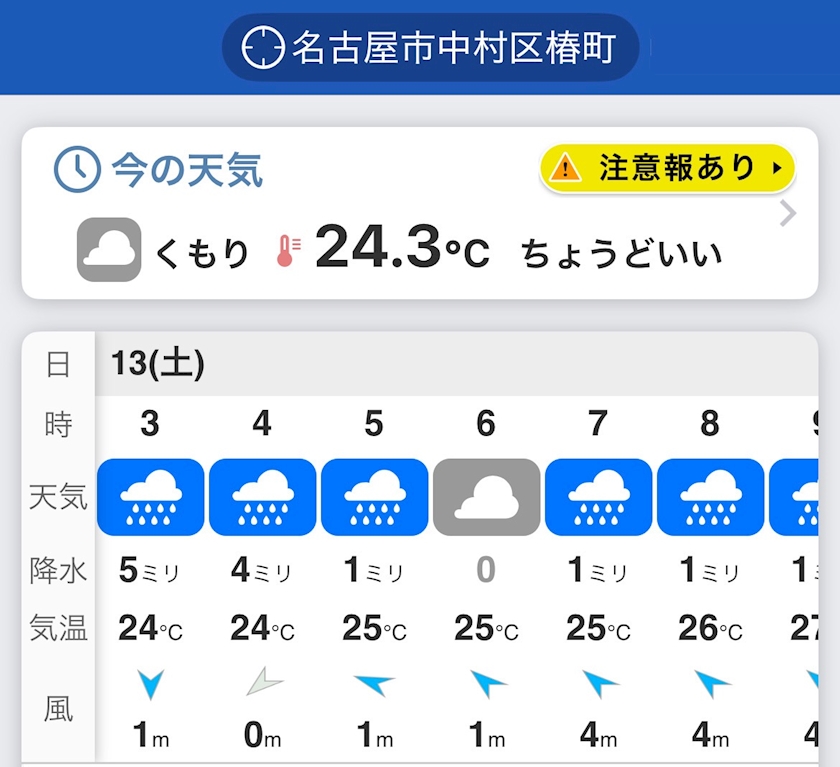Tap the rain icon at 7 o'clock
The width and height of the screenshot is (840, 767).
coord(598,497)
